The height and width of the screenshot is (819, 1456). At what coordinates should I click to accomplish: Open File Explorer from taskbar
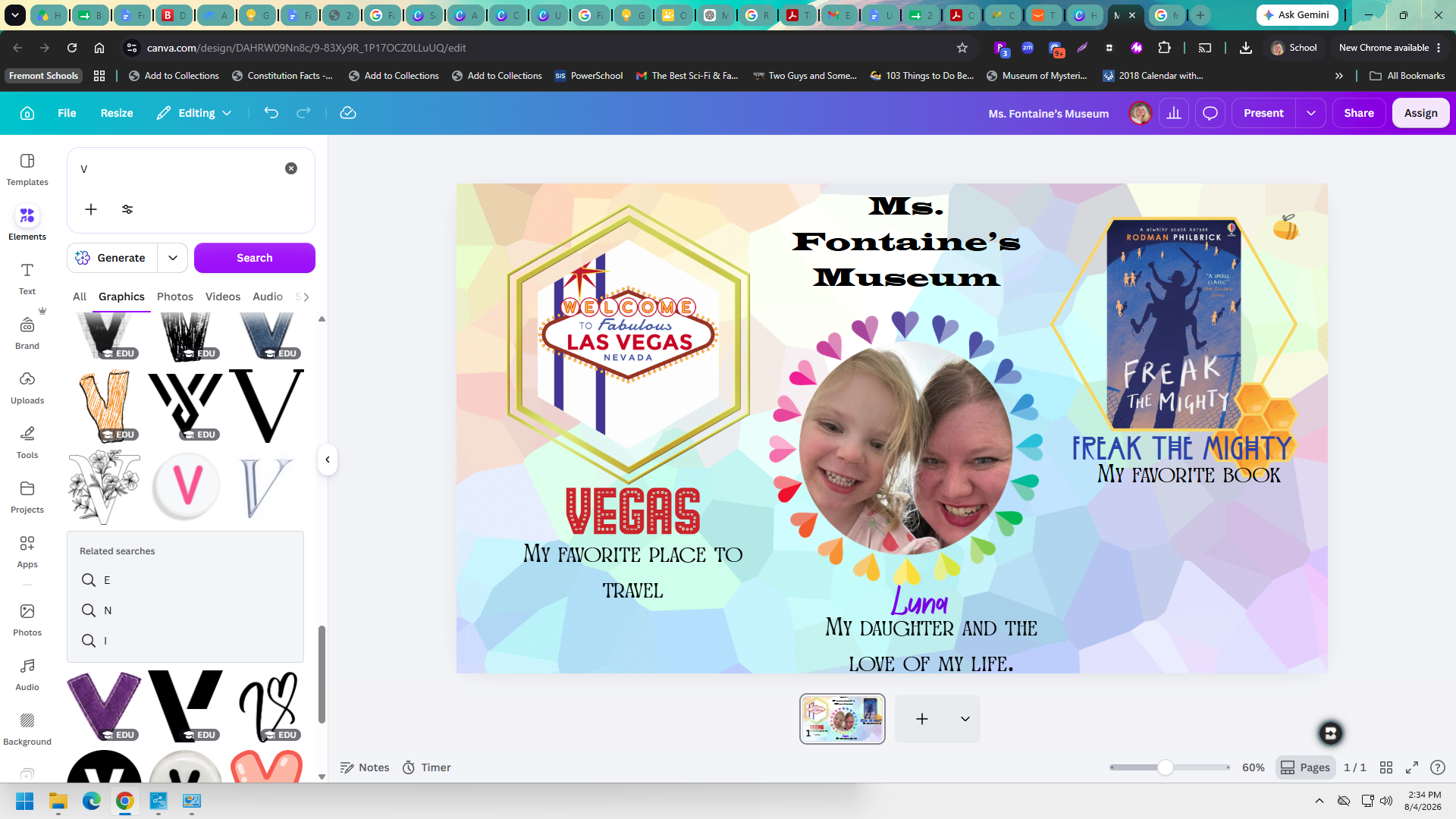click(x=58, y=801)
